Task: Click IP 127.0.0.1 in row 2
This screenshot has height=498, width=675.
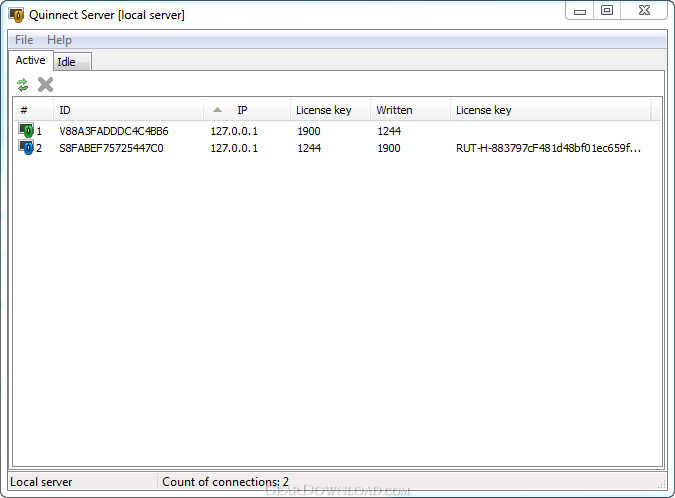Action: [234, 148]
